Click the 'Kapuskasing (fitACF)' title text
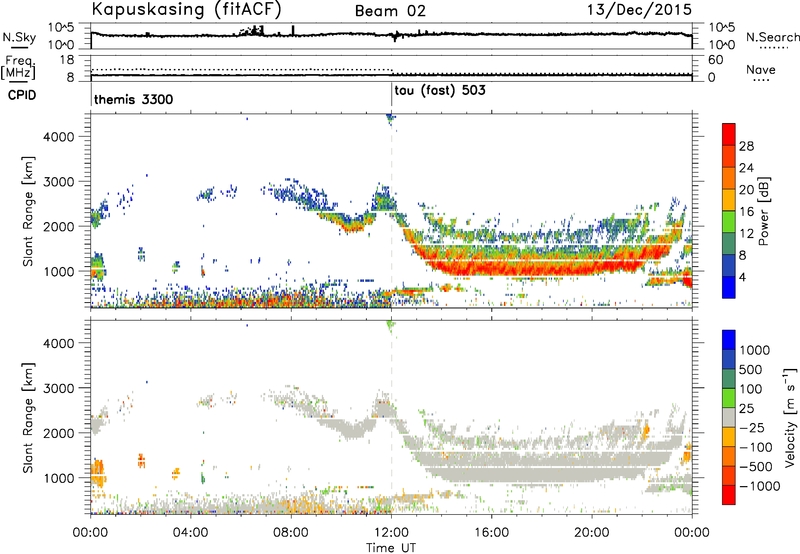The width and height of the screenshot is (800, 554). pyautogui.click(x=186, y=9)
